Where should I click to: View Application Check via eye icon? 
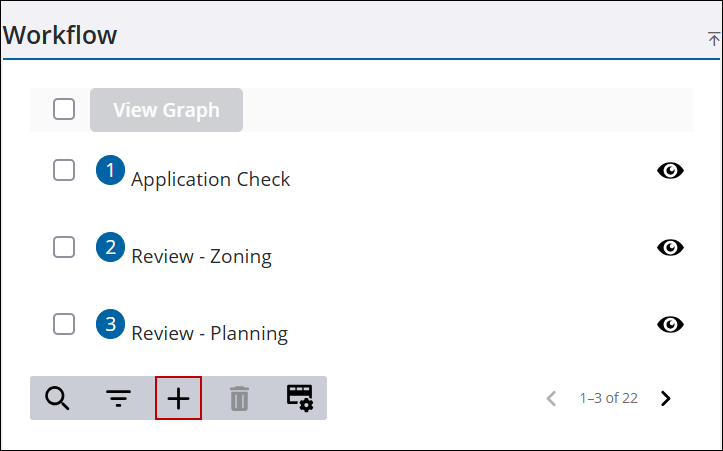[x=670, y=171]
